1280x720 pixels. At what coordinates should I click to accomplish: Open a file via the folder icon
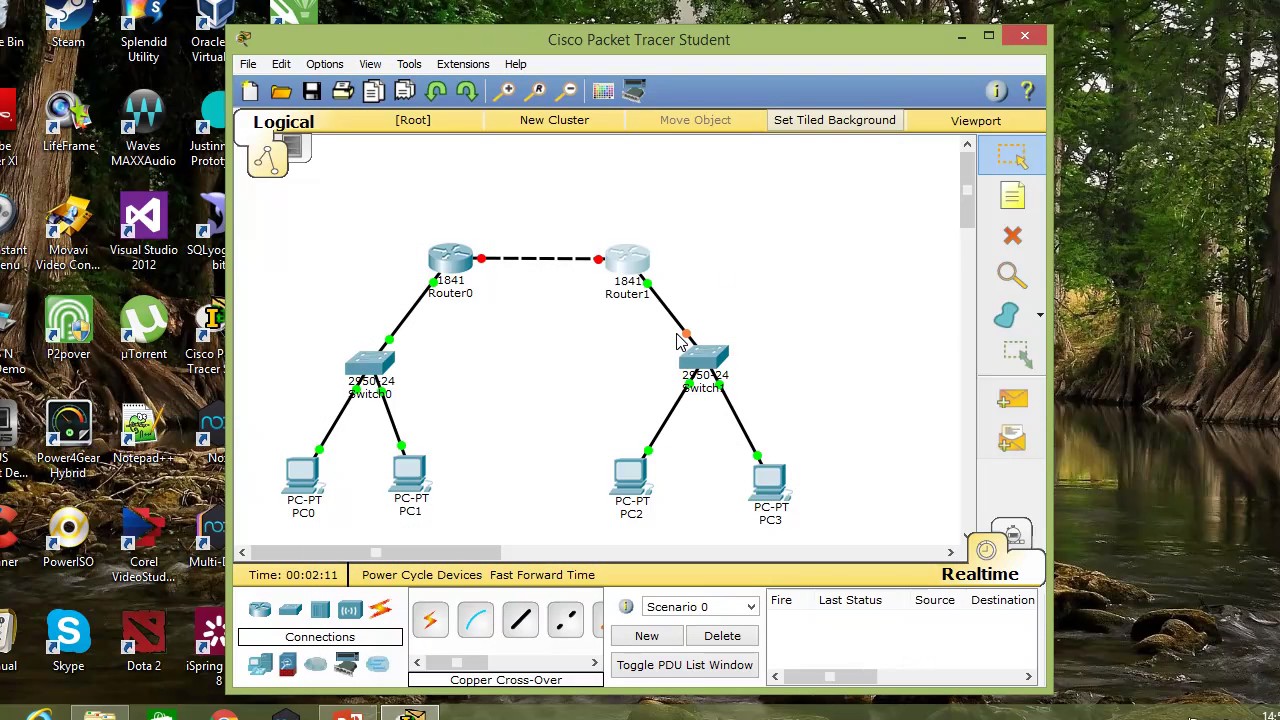pos(281,92)
